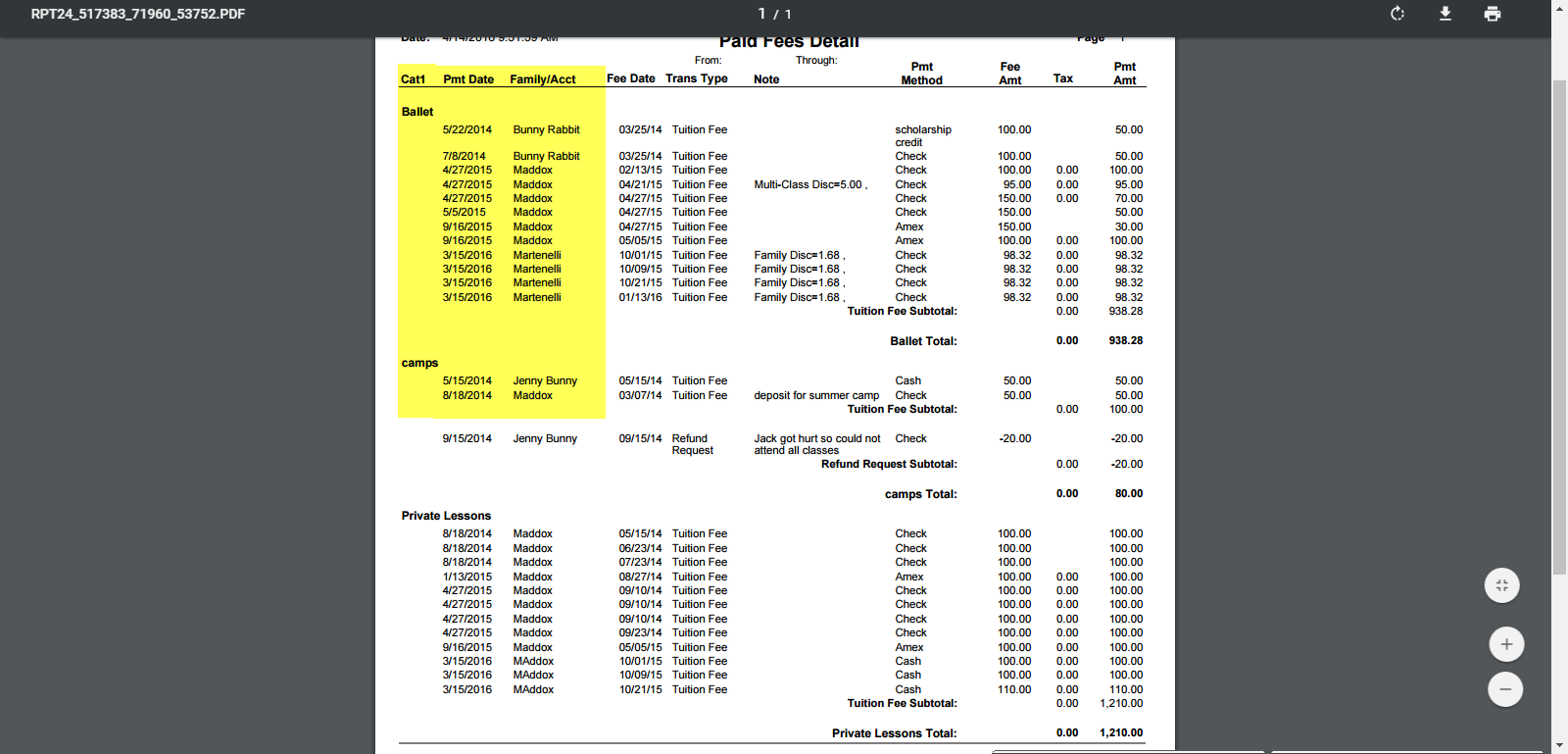Click the 110.00 fee amount
The width and height of the screenshot is (1568, 754).
(1014, 689)
